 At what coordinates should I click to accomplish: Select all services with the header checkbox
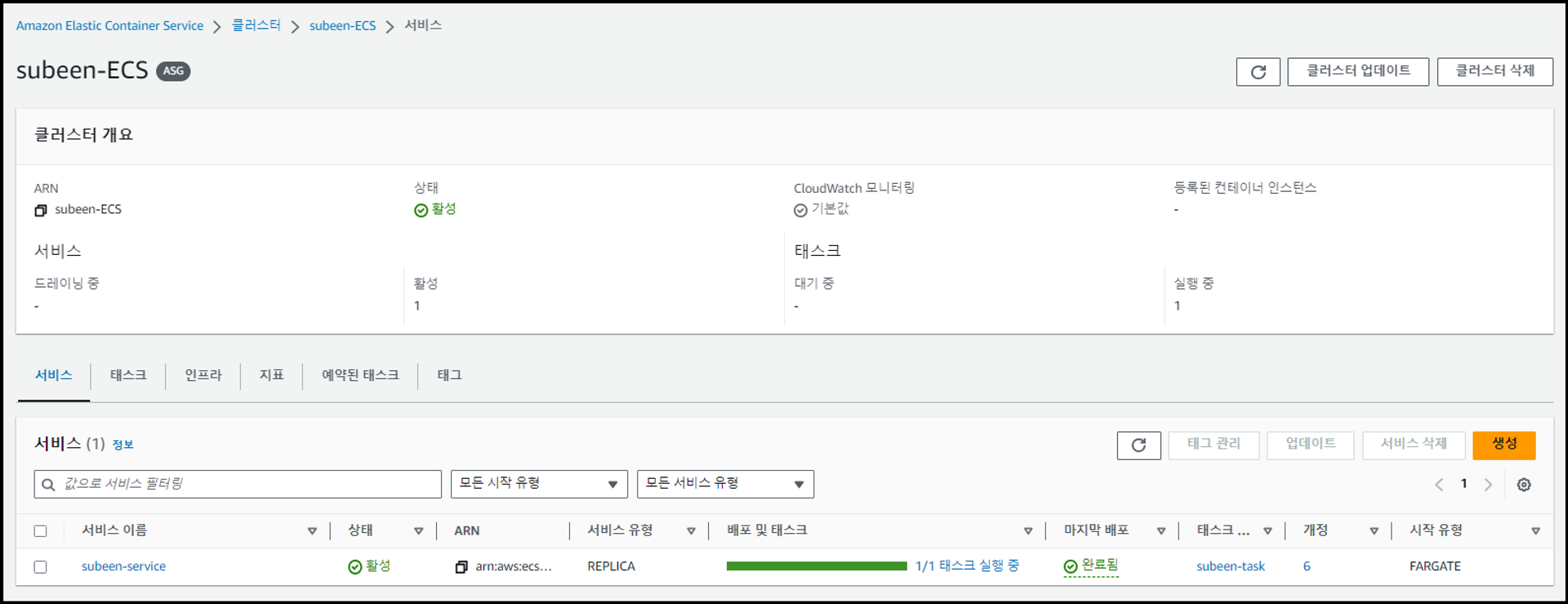(x=40, y=531)
